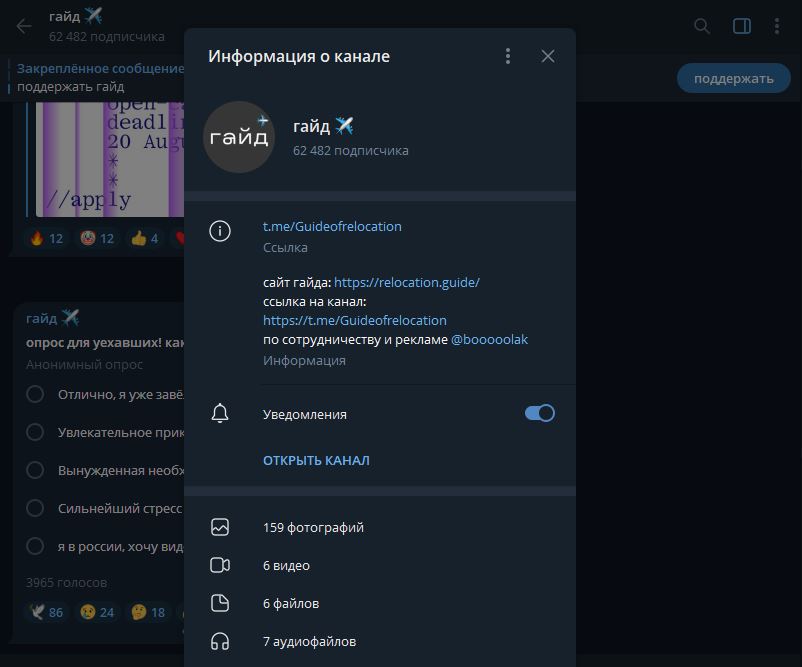Click the info icon beside the channel link
Viewport: 802px width, 667px height.
[222, 226]
